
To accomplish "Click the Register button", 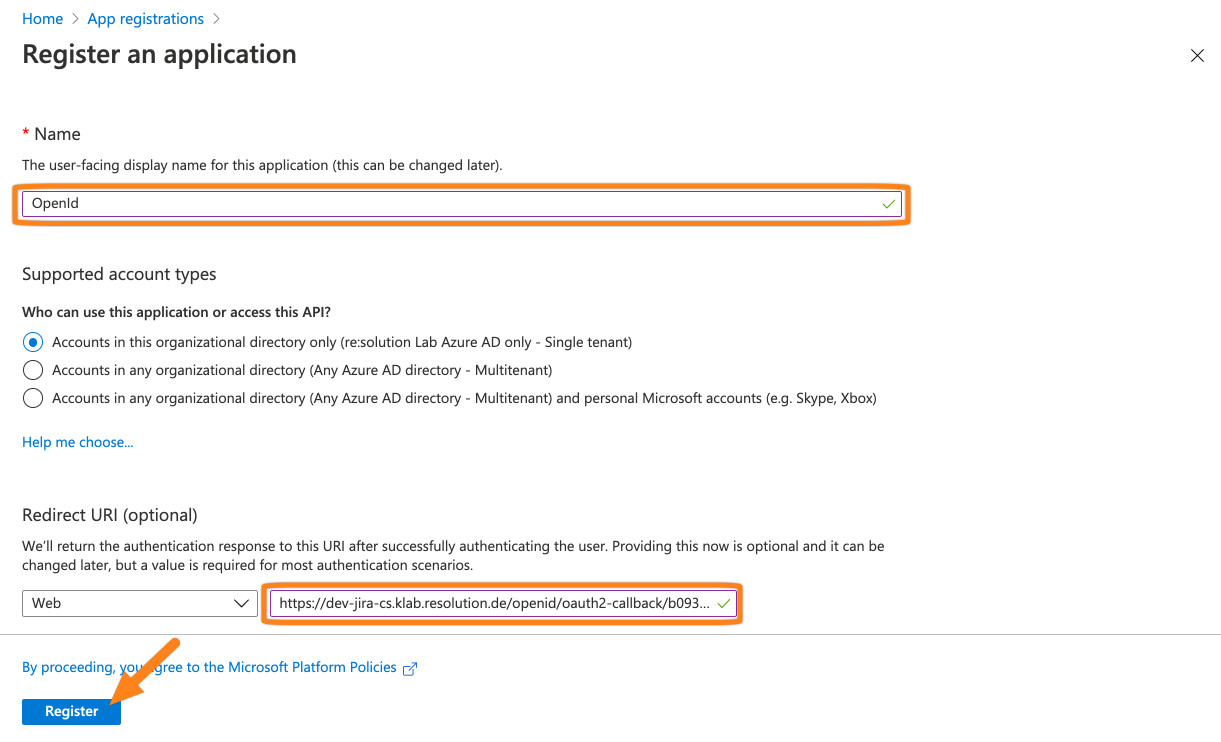I will tap(70, 711).
